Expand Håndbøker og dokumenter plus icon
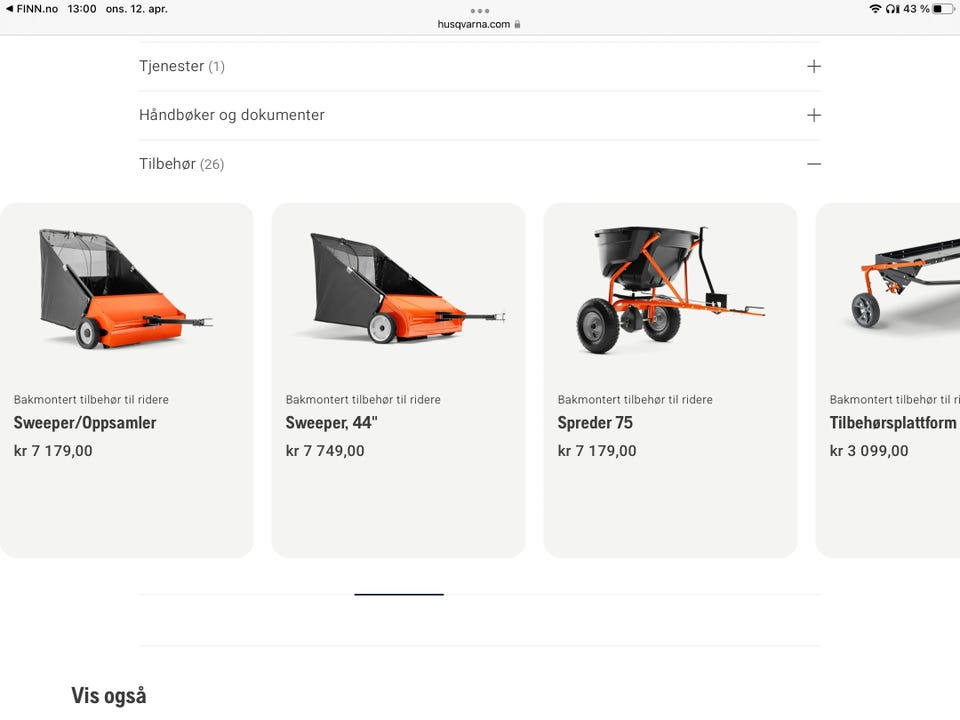This screenshot has height=720, width=960. pos(814,115)
